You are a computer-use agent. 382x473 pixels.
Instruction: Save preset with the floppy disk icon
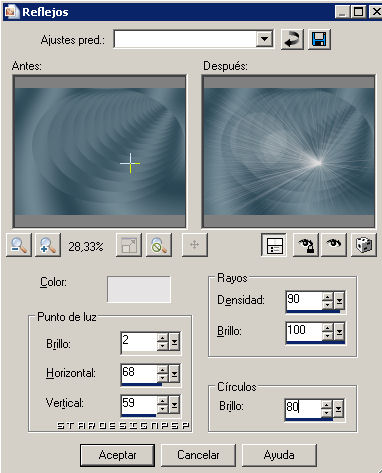pos(319,39)
